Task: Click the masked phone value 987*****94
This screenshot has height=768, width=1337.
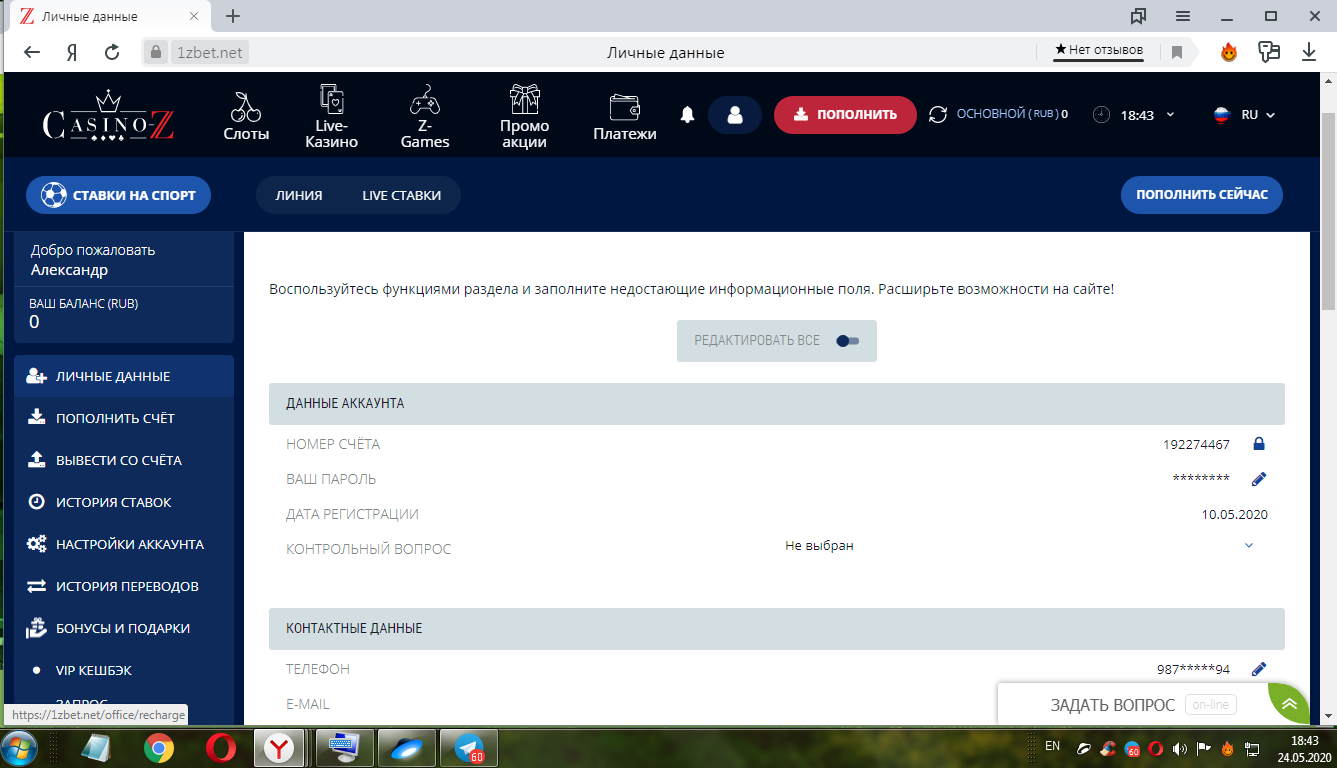Action: coord(1193,669)
